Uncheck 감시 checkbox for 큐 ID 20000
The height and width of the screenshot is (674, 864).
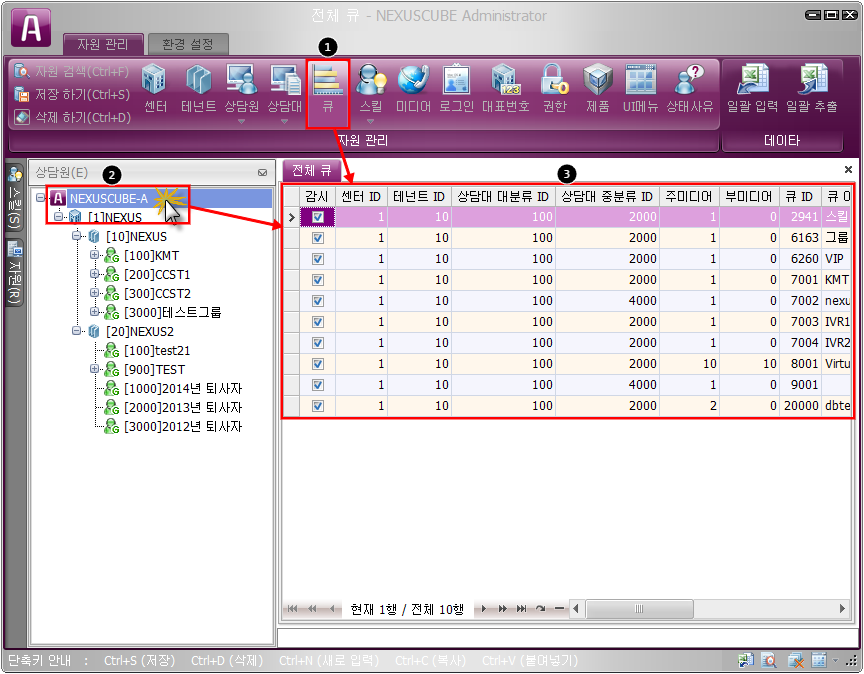[318, 406]
